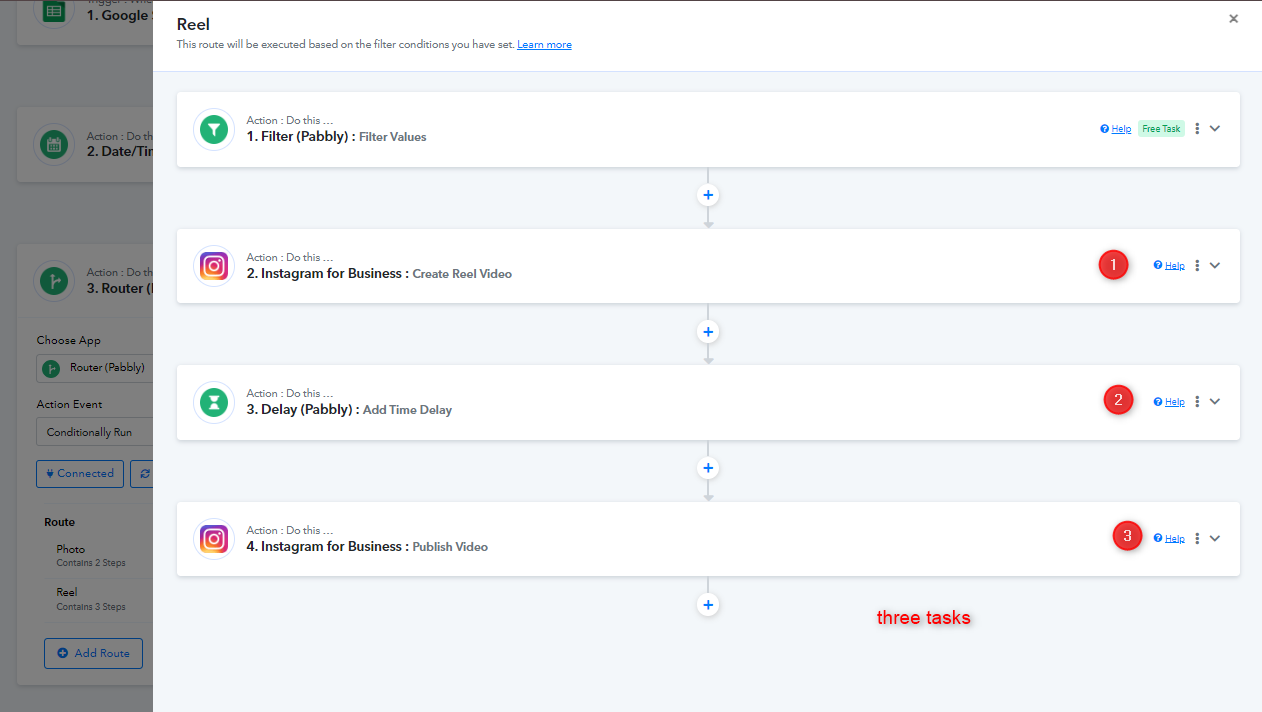This screenshot has height=712, width=1262.
Task: Click the Connected button in background
Action: (x=80, y=474)
